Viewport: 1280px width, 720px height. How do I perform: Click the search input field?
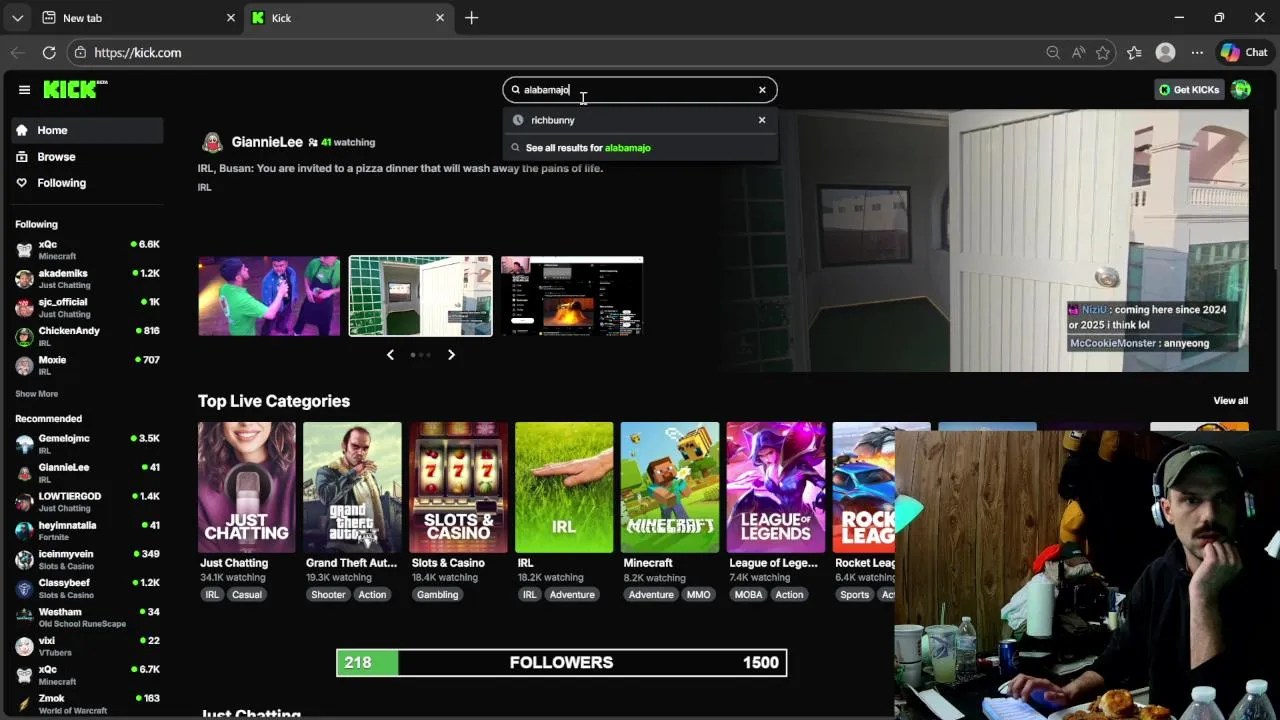(640, 90)
